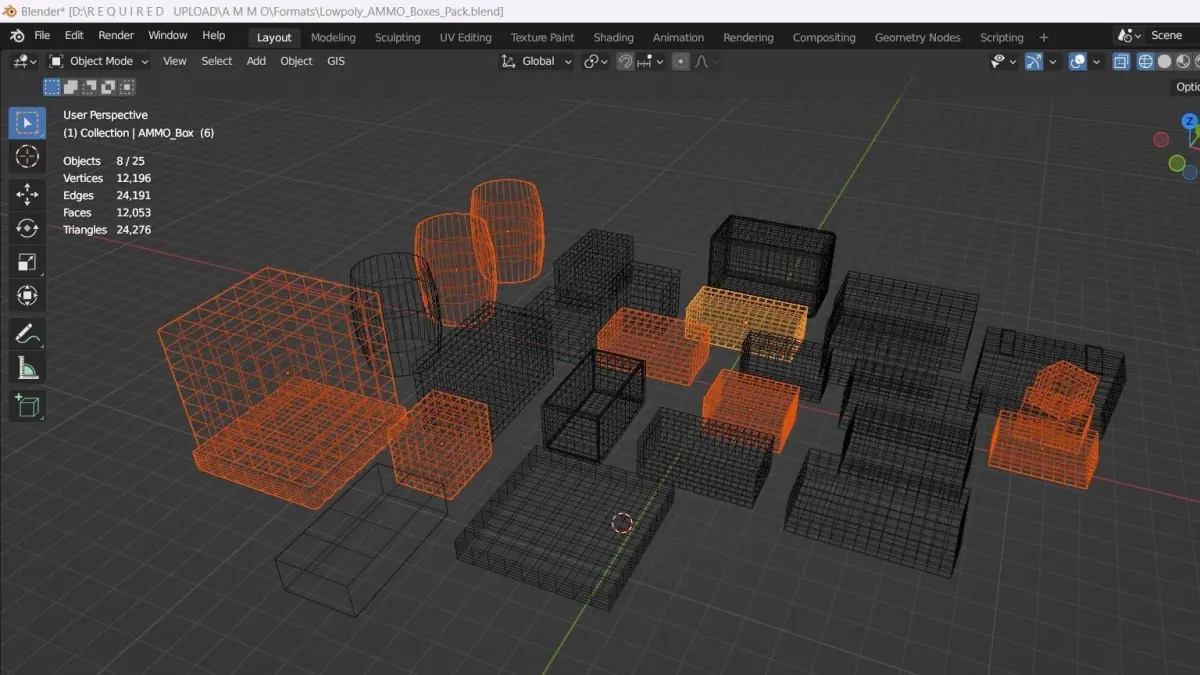Screen dimensions: 1200x675
Task: Switch selection mode to Subtract
Action: pos(90,87)
